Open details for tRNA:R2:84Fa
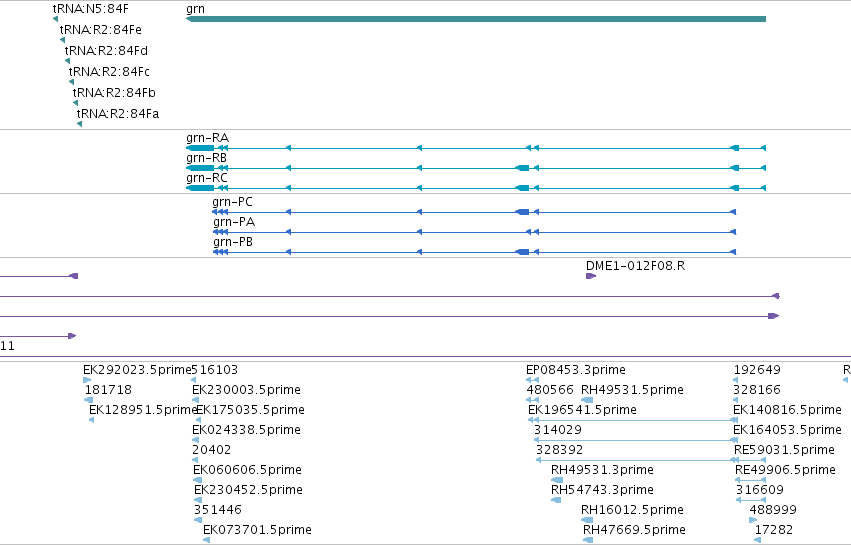The width and height of the screenshot is (851, 545). click(x=118, y=114)
